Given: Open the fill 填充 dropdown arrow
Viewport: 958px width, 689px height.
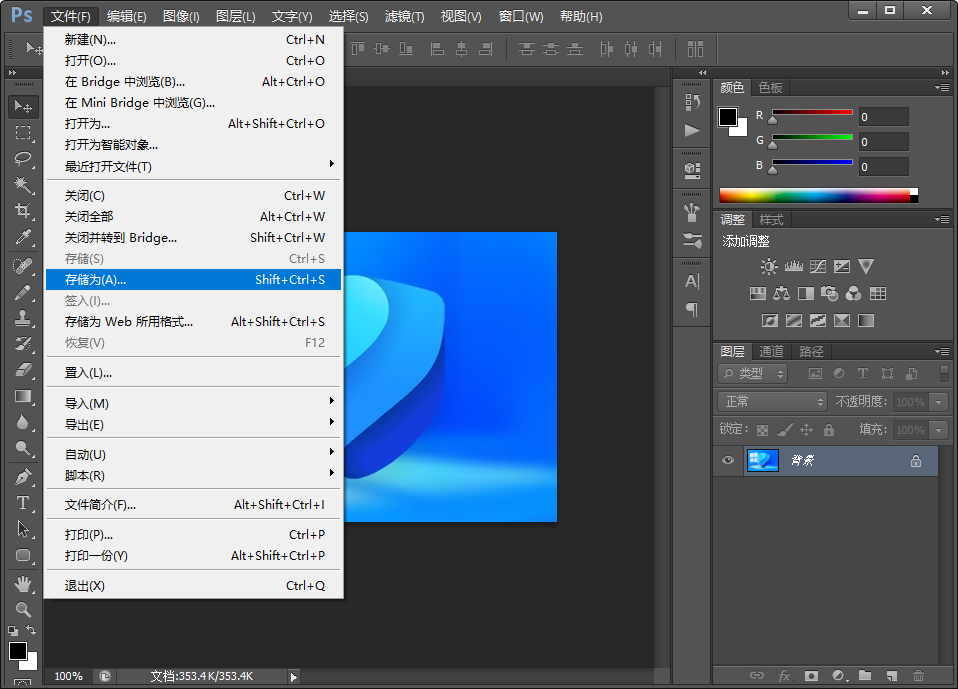Looking at the screenshot, I should [x=938, y=430].
